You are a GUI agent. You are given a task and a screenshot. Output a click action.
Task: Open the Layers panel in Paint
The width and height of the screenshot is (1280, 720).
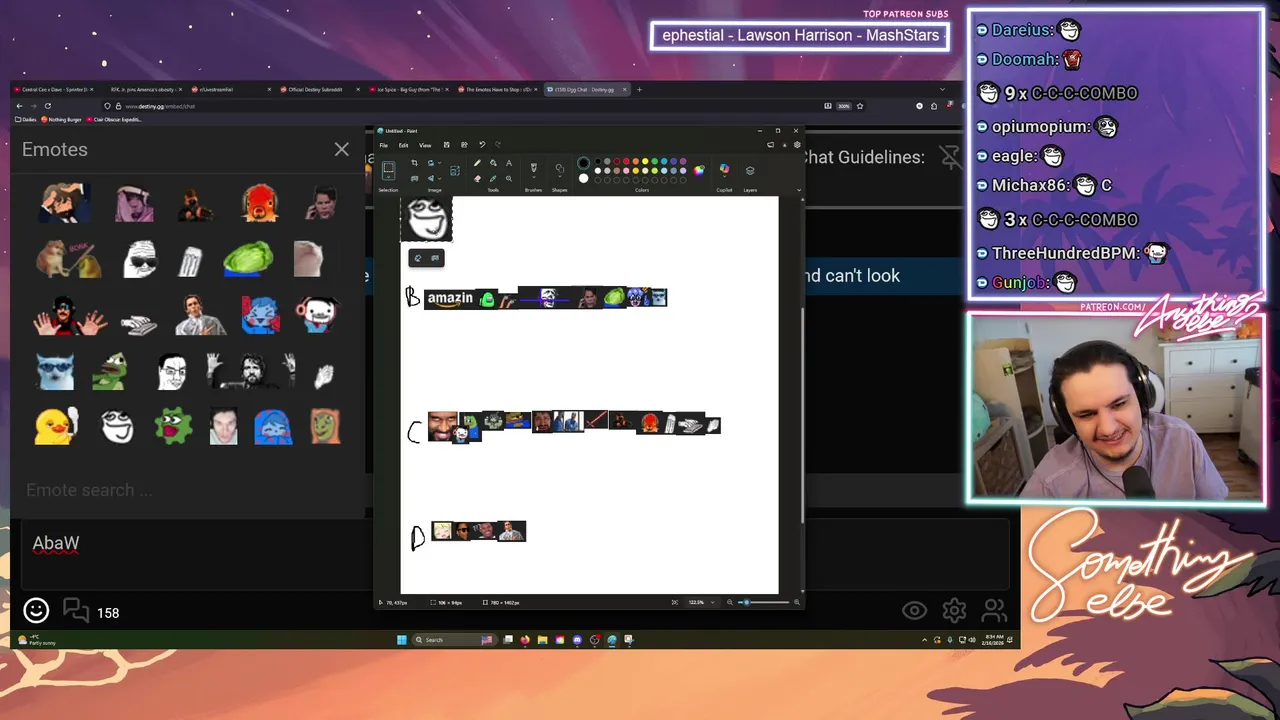point(750,170)
